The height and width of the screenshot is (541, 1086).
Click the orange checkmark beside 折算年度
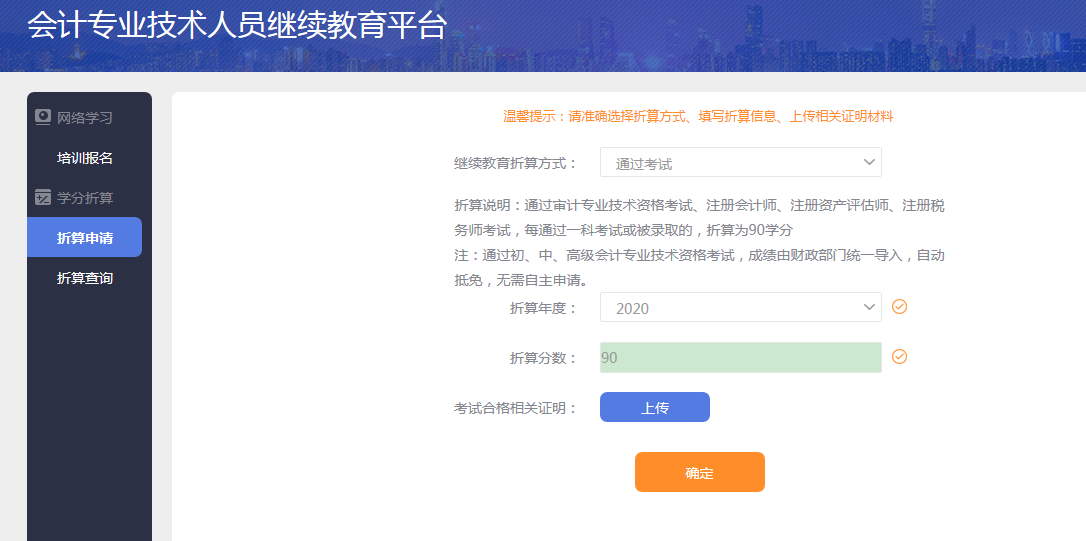899,307
